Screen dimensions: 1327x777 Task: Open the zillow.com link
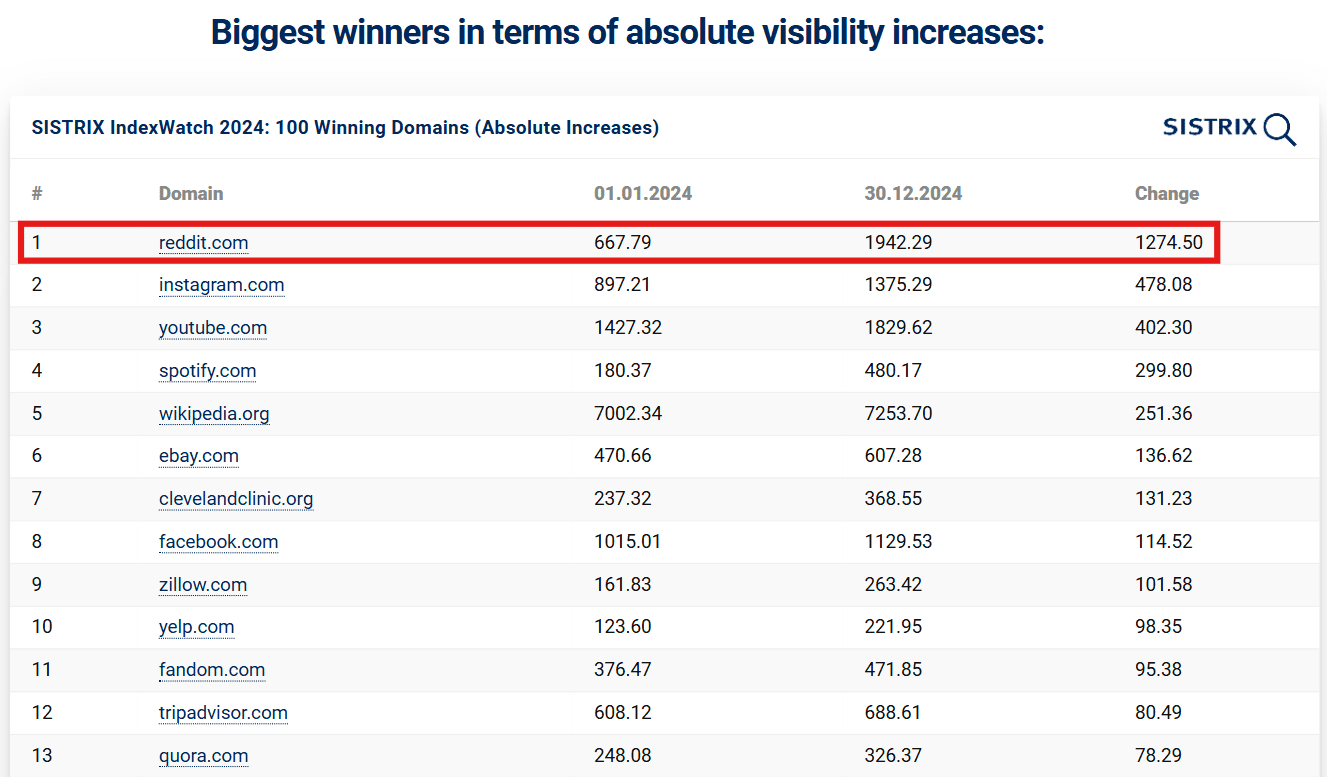tap(202, 585)
